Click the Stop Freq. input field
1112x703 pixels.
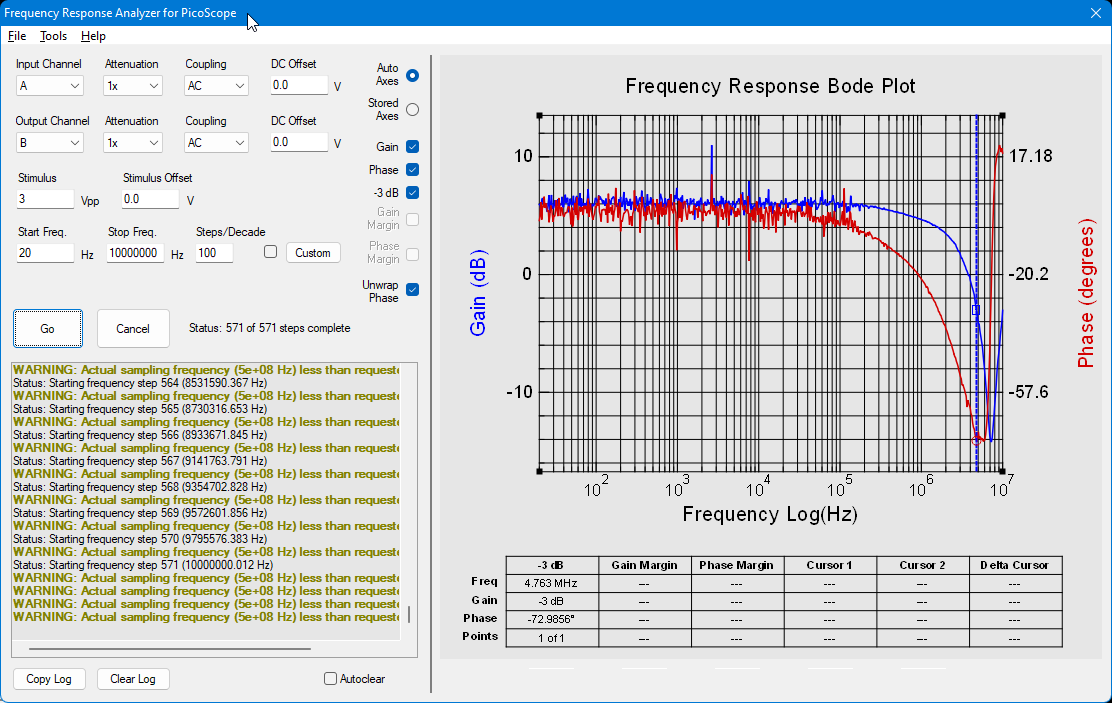click(x=135, y=253)
